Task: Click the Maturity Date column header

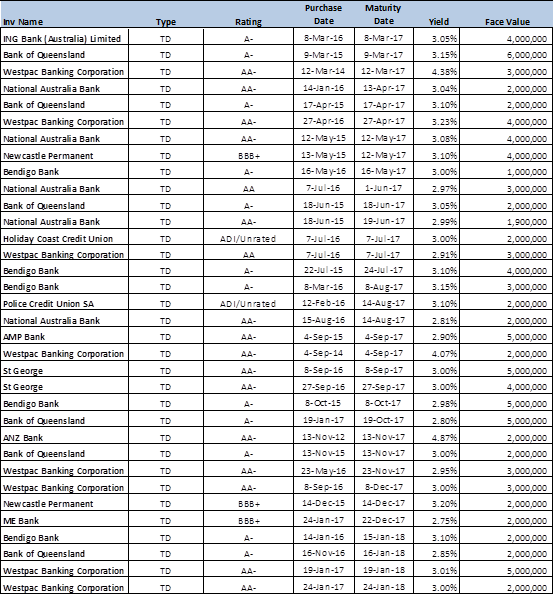Action: (x=383, y=14)
